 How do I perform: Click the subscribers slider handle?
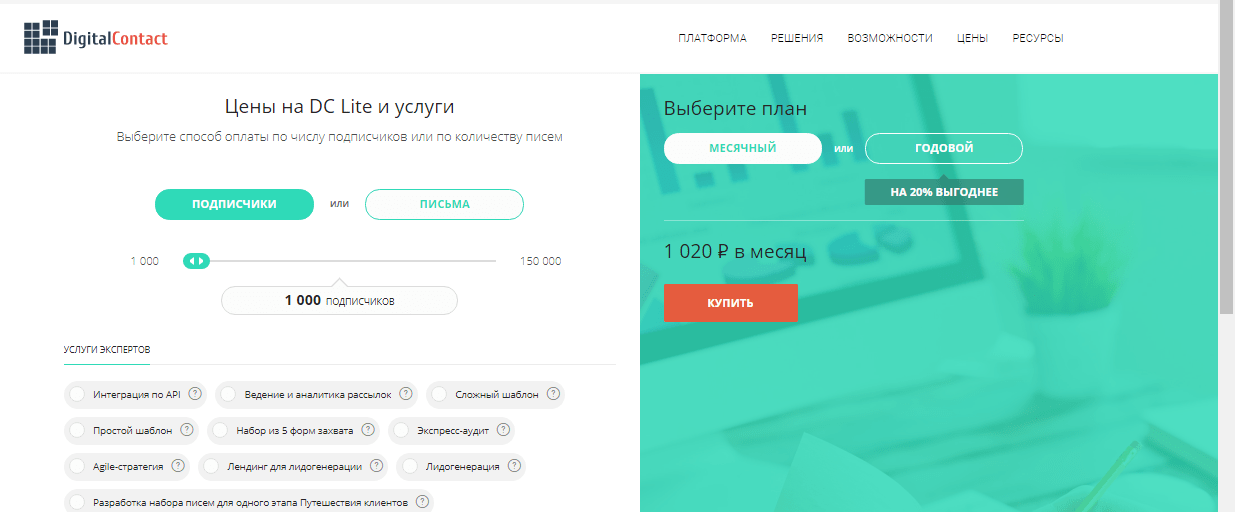[x=196, y=261]
